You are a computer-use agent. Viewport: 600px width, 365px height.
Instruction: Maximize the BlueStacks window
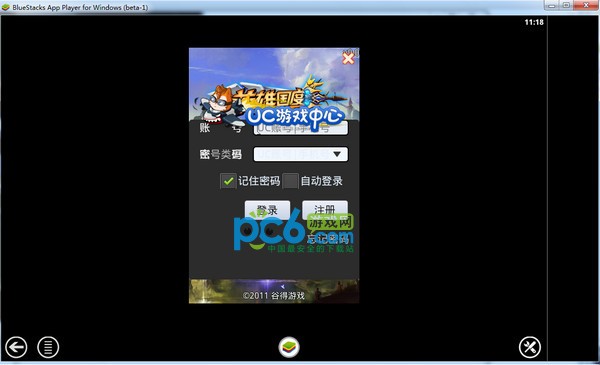coord(566,5)
